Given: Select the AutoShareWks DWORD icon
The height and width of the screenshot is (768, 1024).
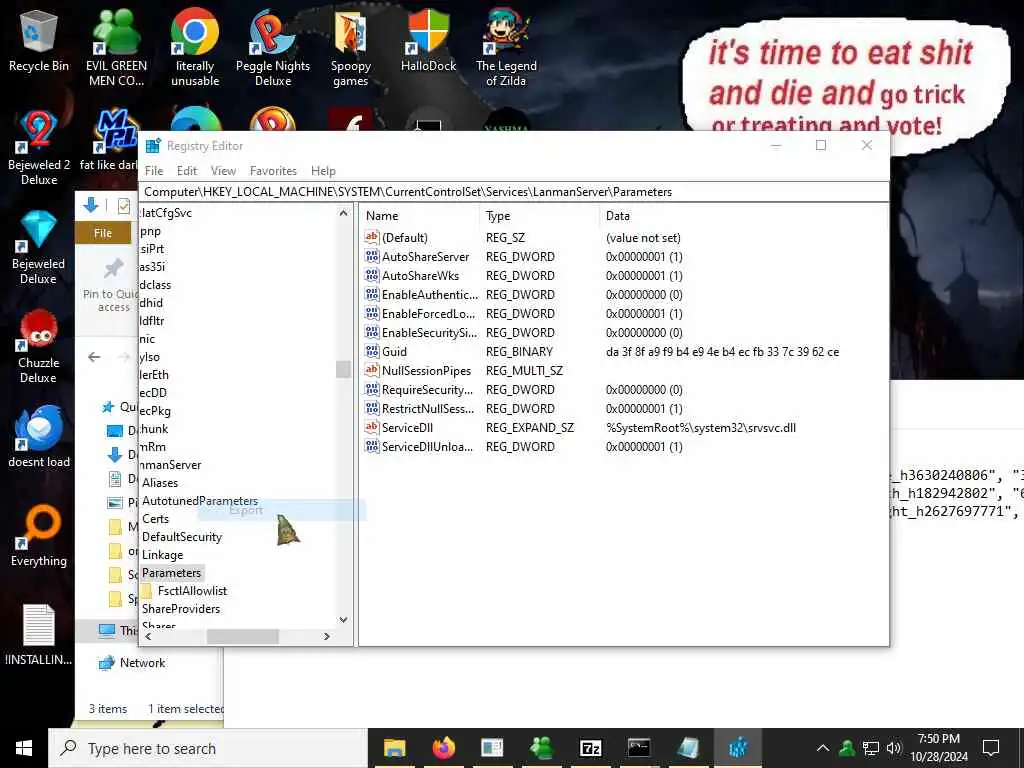Looking at the screenshot, I should coord(372,276).
